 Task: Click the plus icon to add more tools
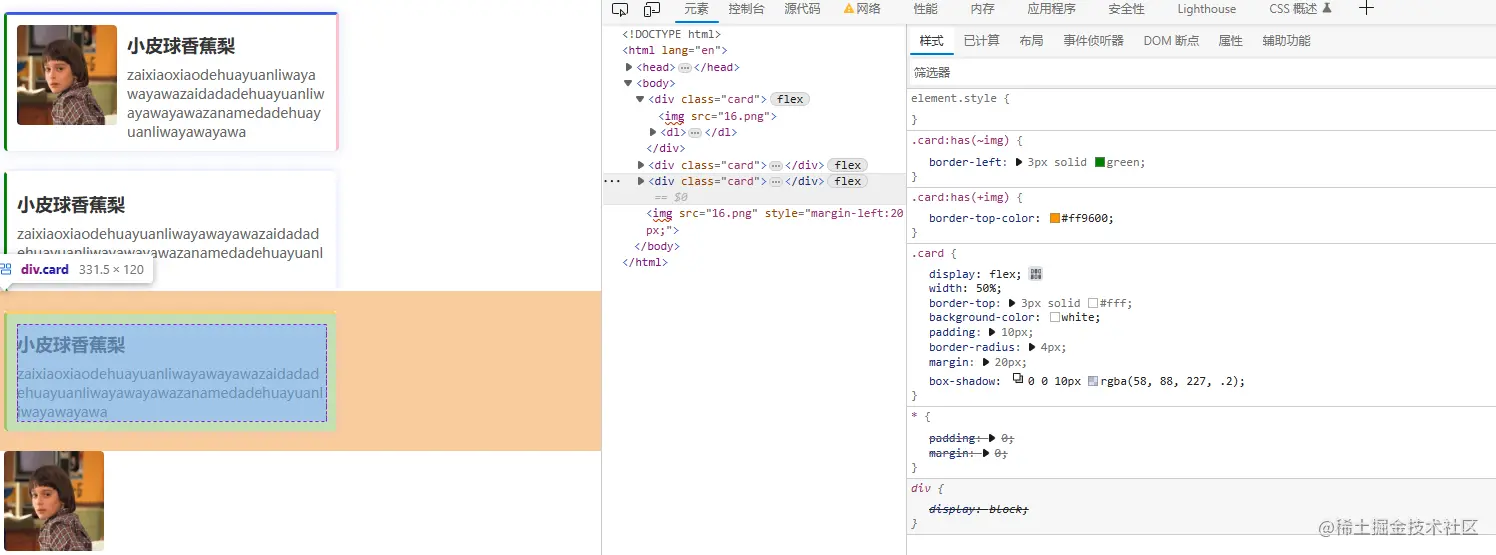[1366, 8]
